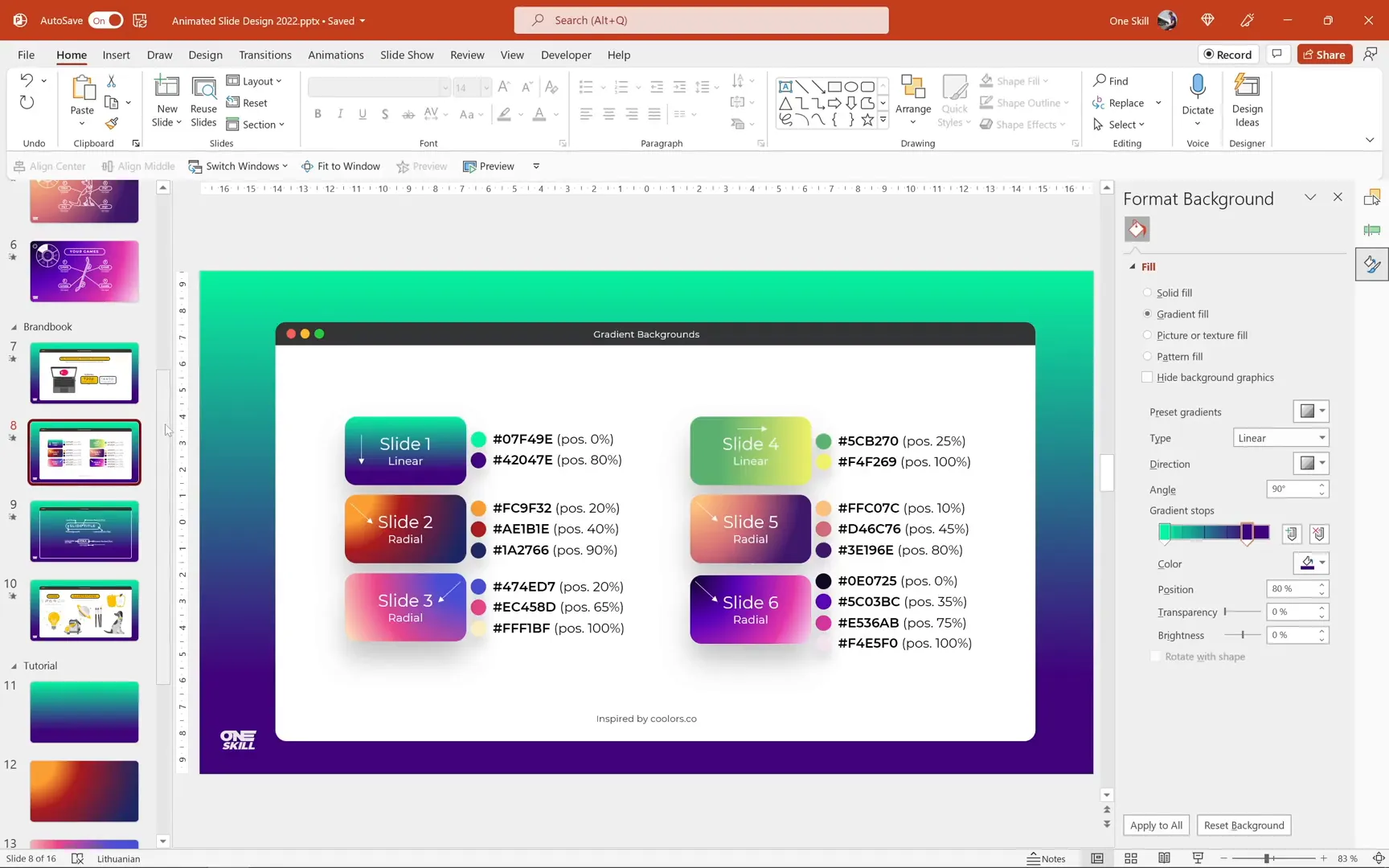Start Slide Show from status bar

[1198, 858]
